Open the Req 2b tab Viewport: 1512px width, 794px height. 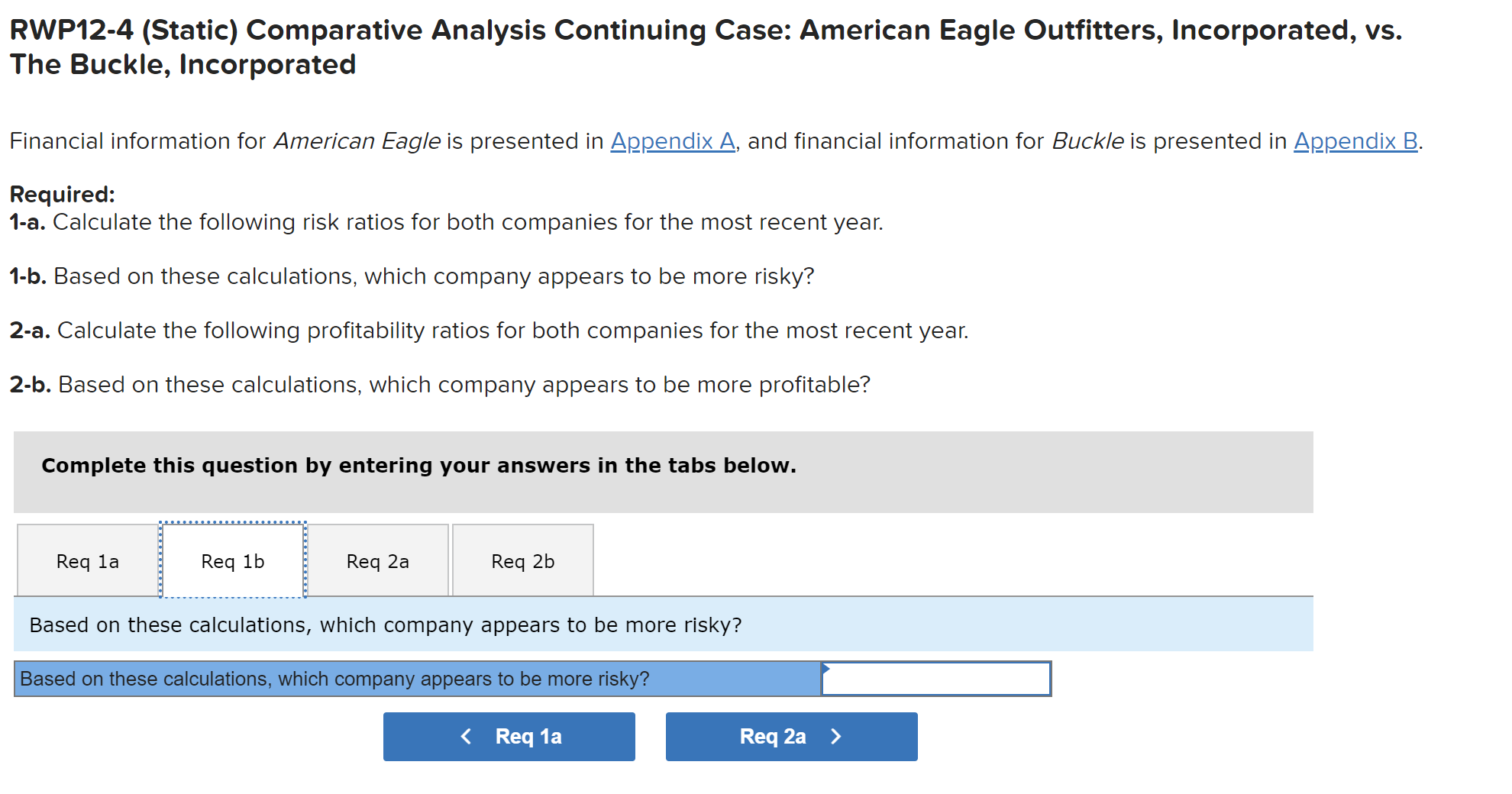[x=522, y=561]
